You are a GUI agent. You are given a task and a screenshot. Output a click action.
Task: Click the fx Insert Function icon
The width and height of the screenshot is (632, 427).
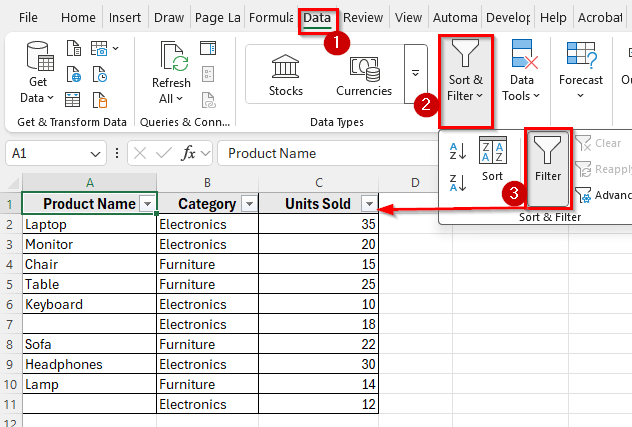(188, 153)
